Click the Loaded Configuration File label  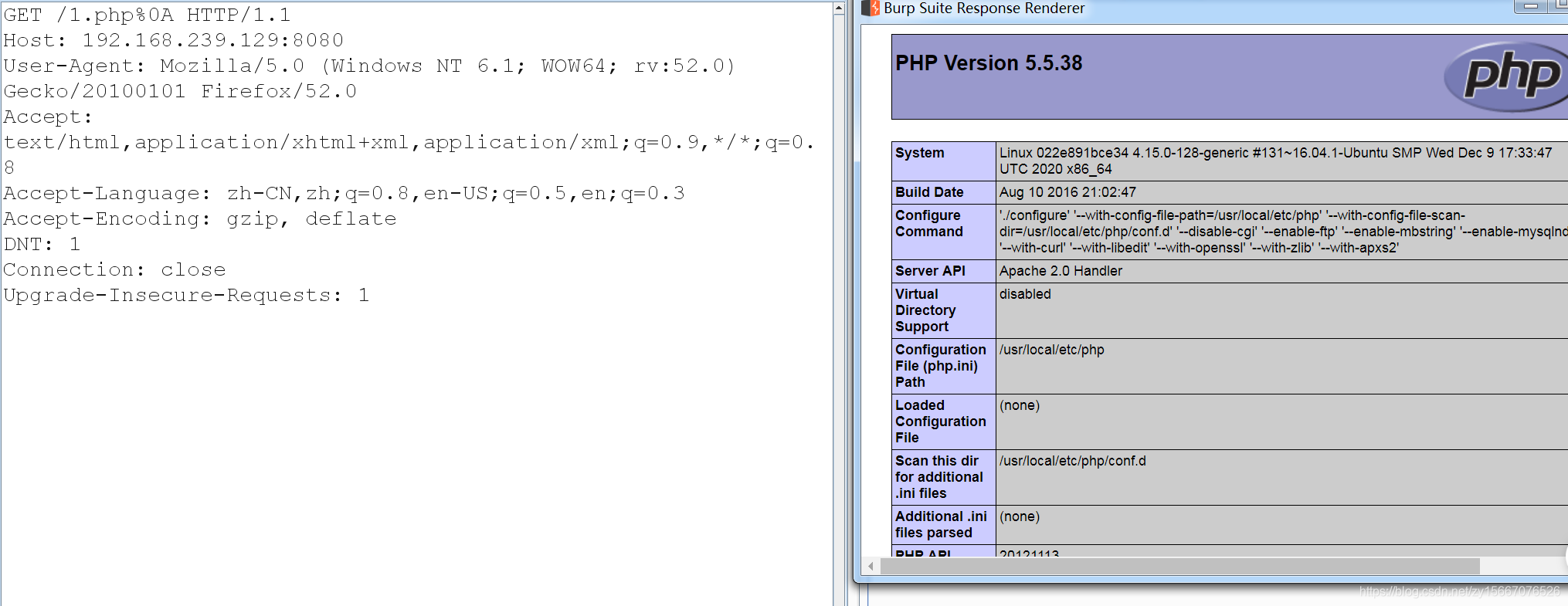tap(941, 421)
